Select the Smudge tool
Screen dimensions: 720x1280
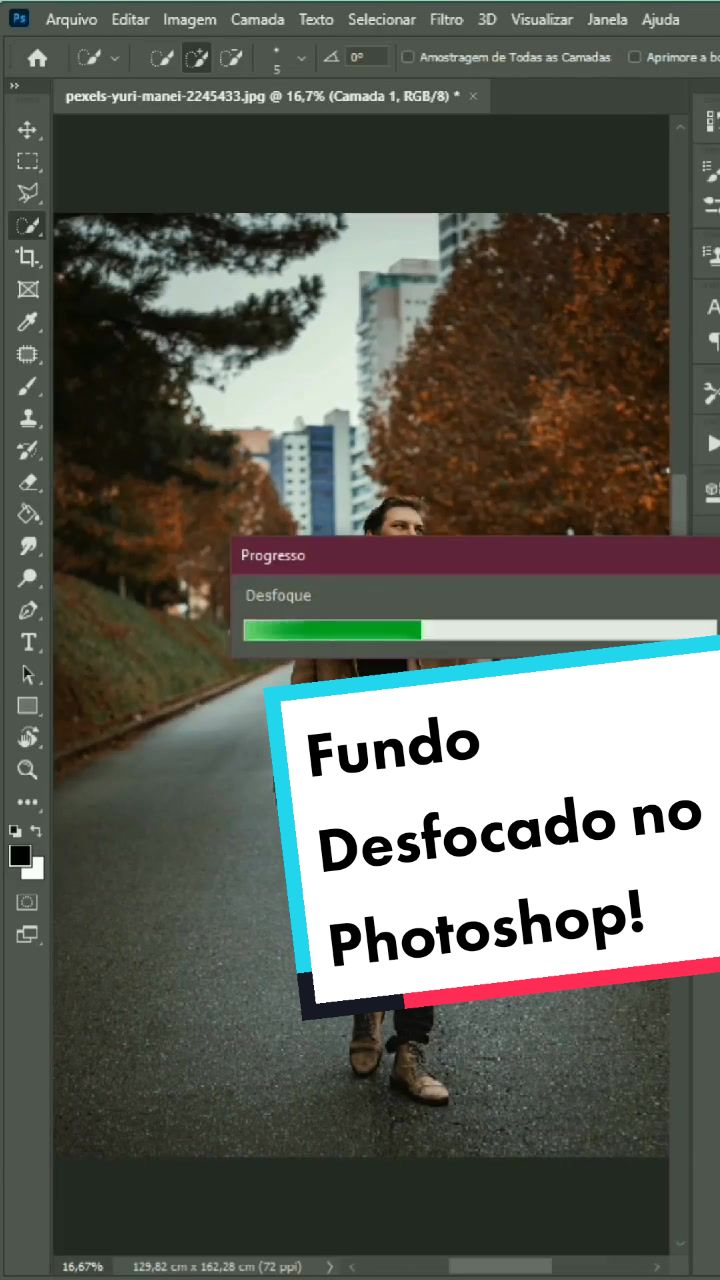pos(27,546)
